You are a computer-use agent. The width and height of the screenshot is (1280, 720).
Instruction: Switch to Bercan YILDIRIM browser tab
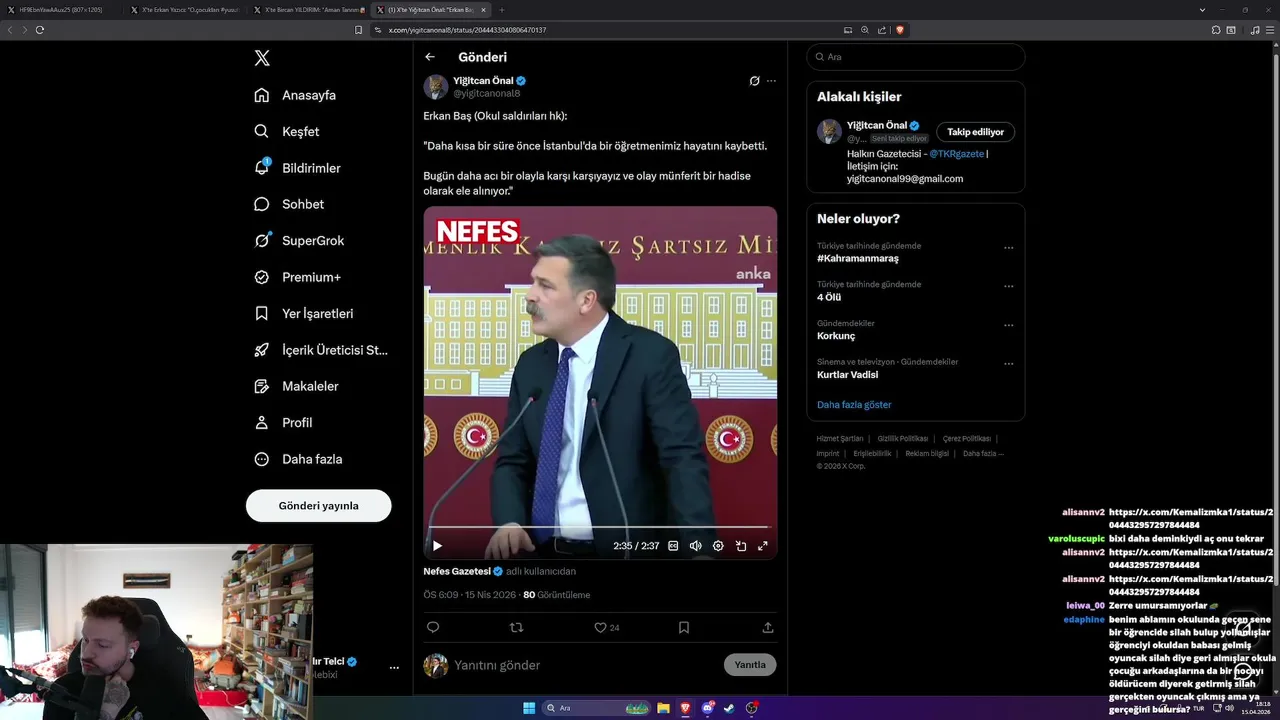[x=307, y=10]
